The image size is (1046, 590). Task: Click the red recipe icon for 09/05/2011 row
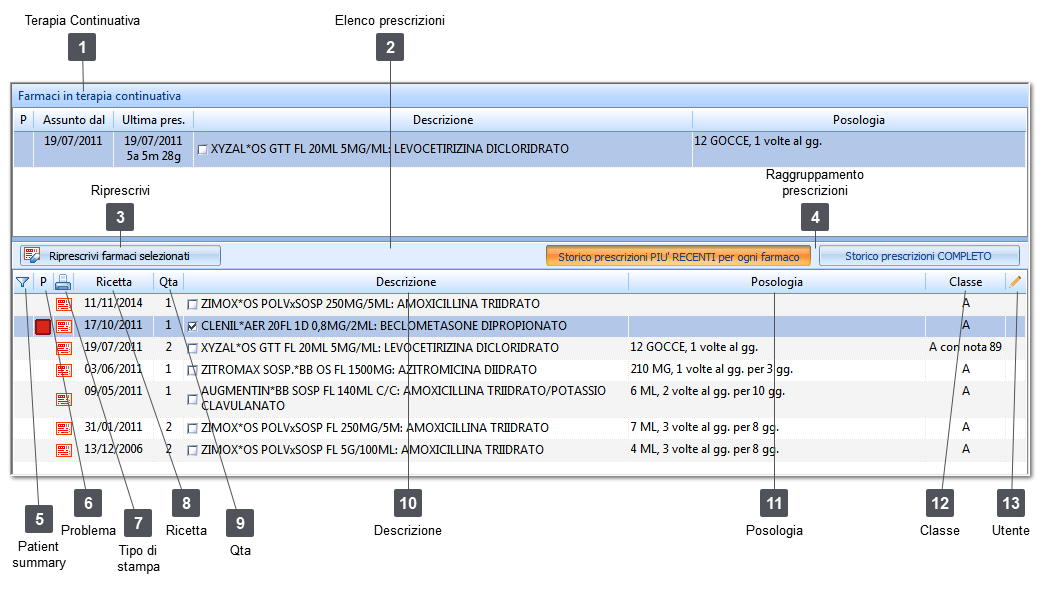click(x=64, y=399)
